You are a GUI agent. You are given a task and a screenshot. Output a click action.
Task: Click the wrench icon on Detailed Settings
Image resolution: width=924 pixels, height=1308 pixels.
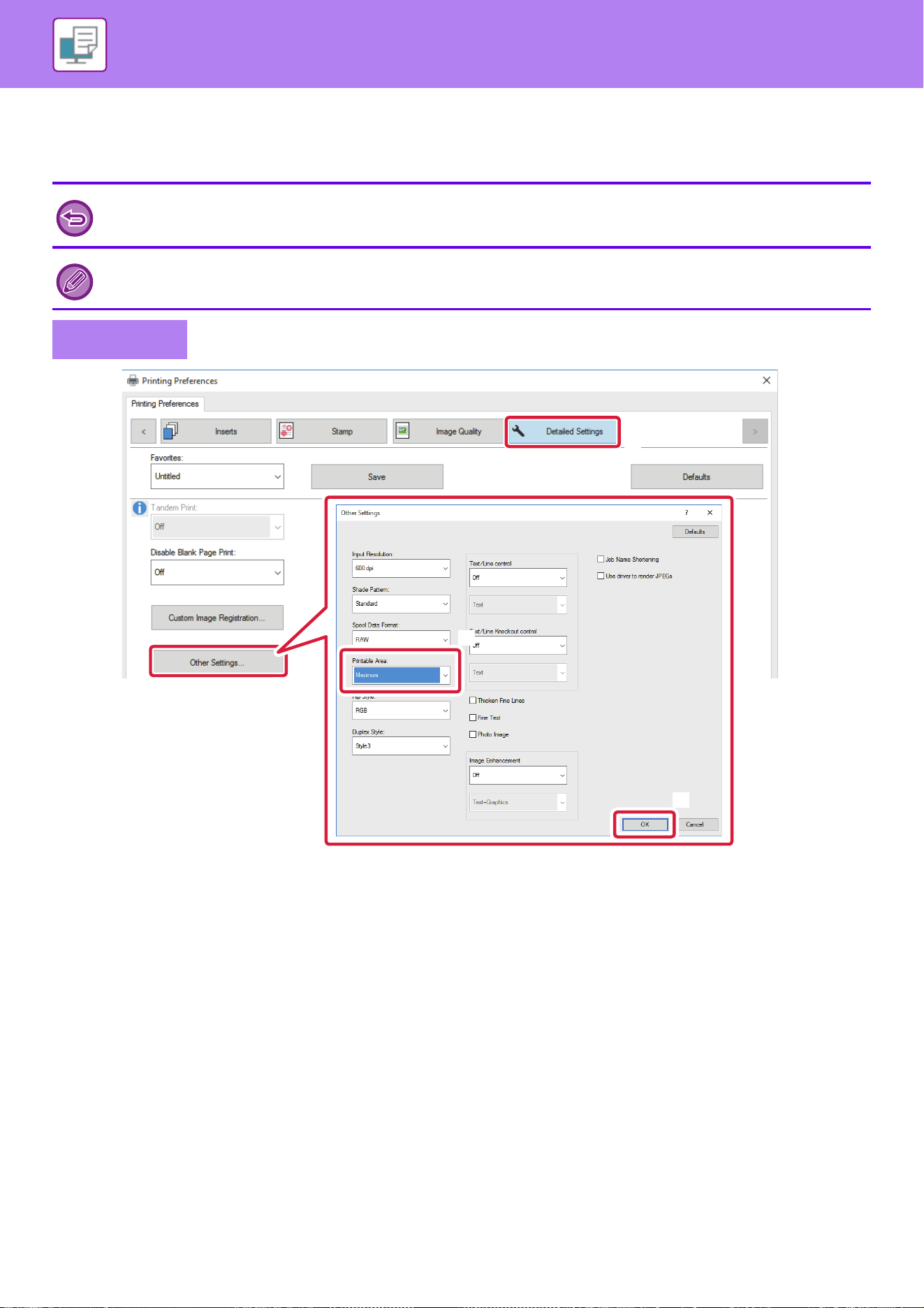coord(518,431)
